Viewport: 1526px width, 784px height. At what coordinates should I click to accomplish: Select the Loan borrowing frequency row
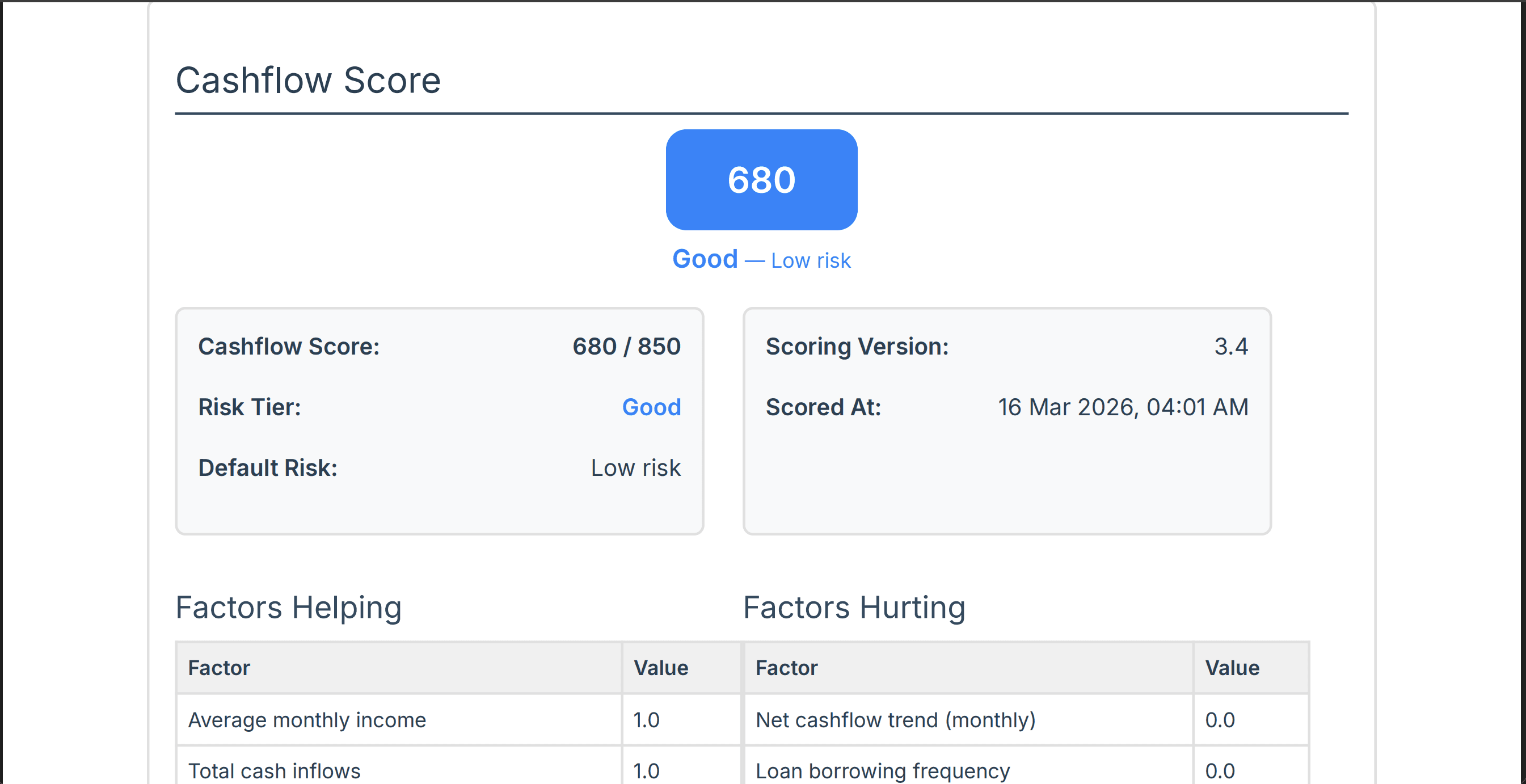883,771
